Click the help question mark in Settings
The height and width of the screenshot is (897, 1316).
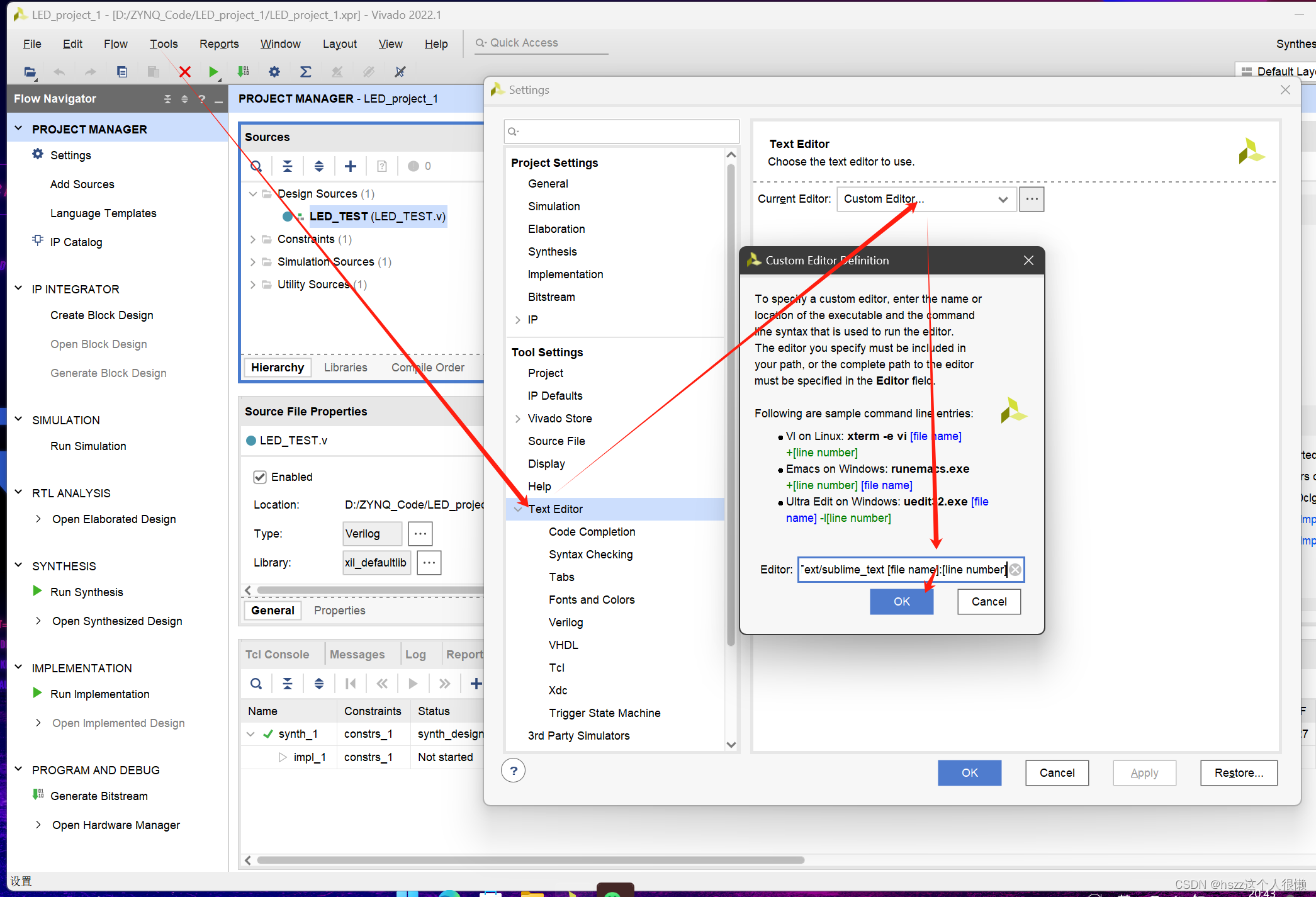(514, 771)
